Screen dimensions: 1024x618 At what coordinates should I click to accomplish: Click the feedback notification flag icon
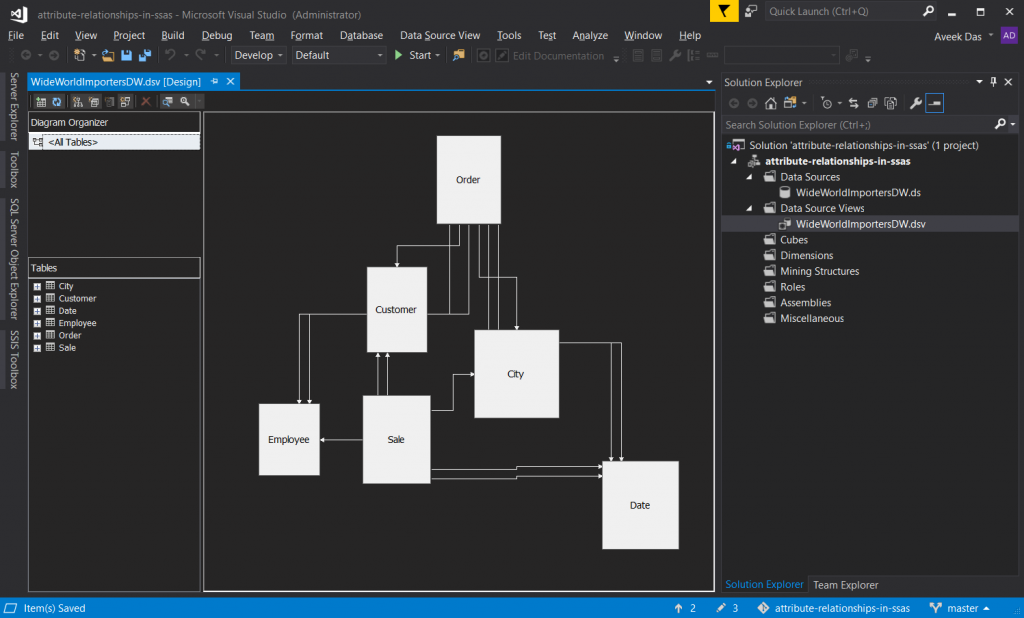coord(724,11)
